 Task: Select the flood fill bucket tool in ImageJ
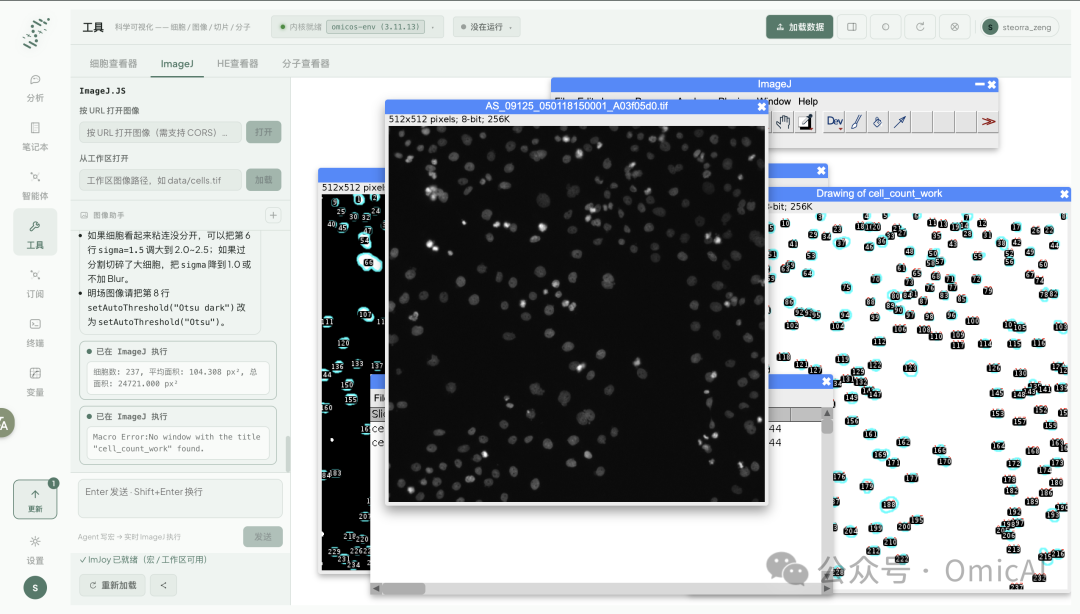pyautogui.click(x=878, y=122)
